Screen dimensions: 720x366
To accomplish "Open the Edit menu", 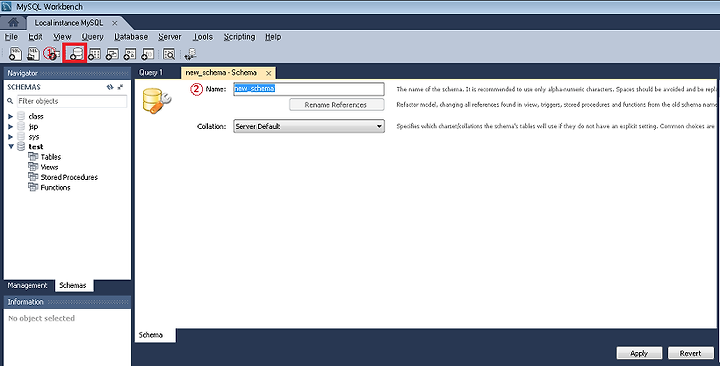I will click(x=35, y=37).
